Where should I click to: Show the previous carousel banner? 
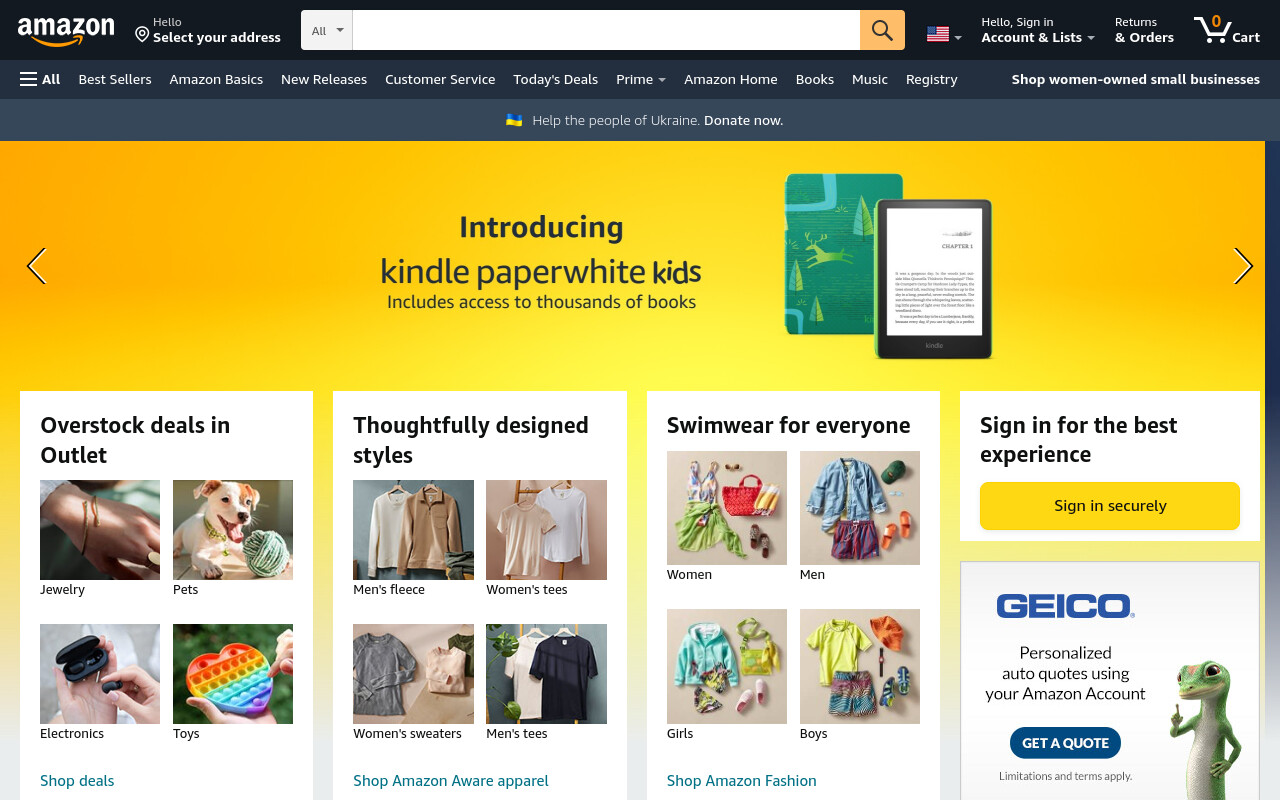[36, 266]
